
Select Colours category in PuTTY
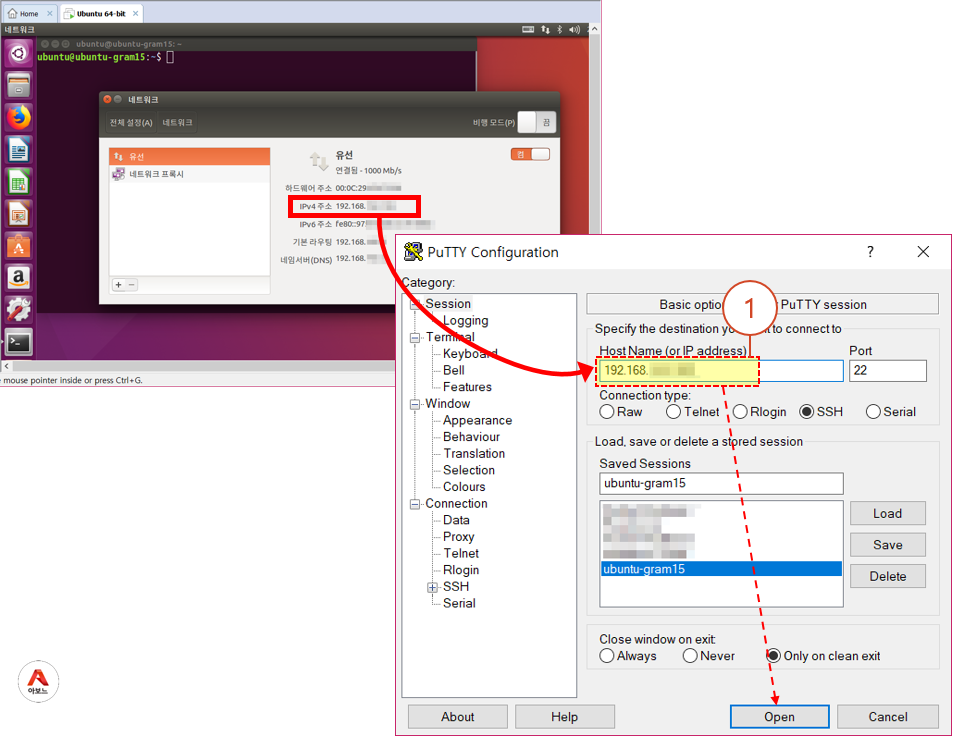(464, 487)
